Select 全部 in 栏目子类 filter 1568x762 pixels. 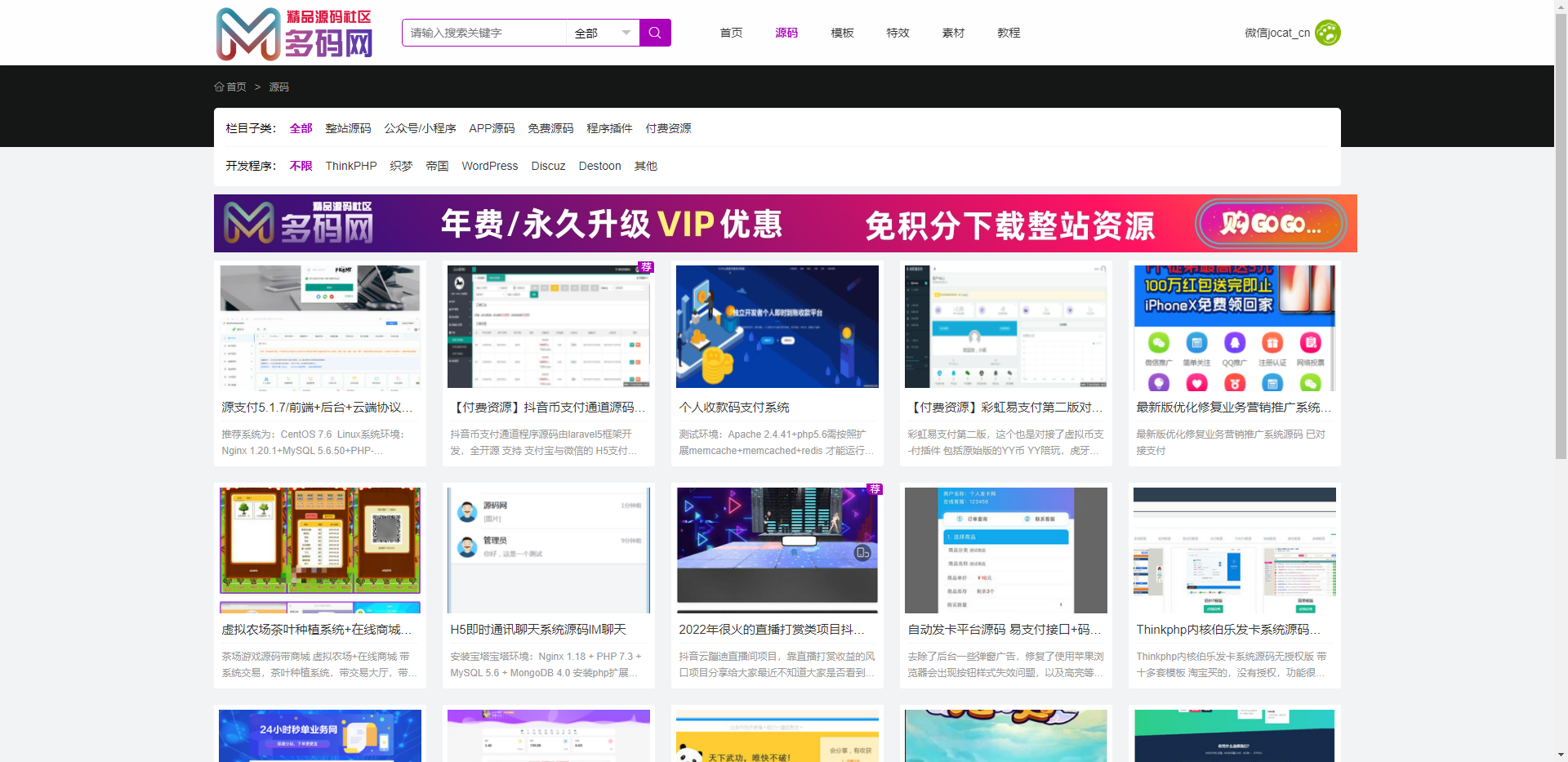point(301,128)
